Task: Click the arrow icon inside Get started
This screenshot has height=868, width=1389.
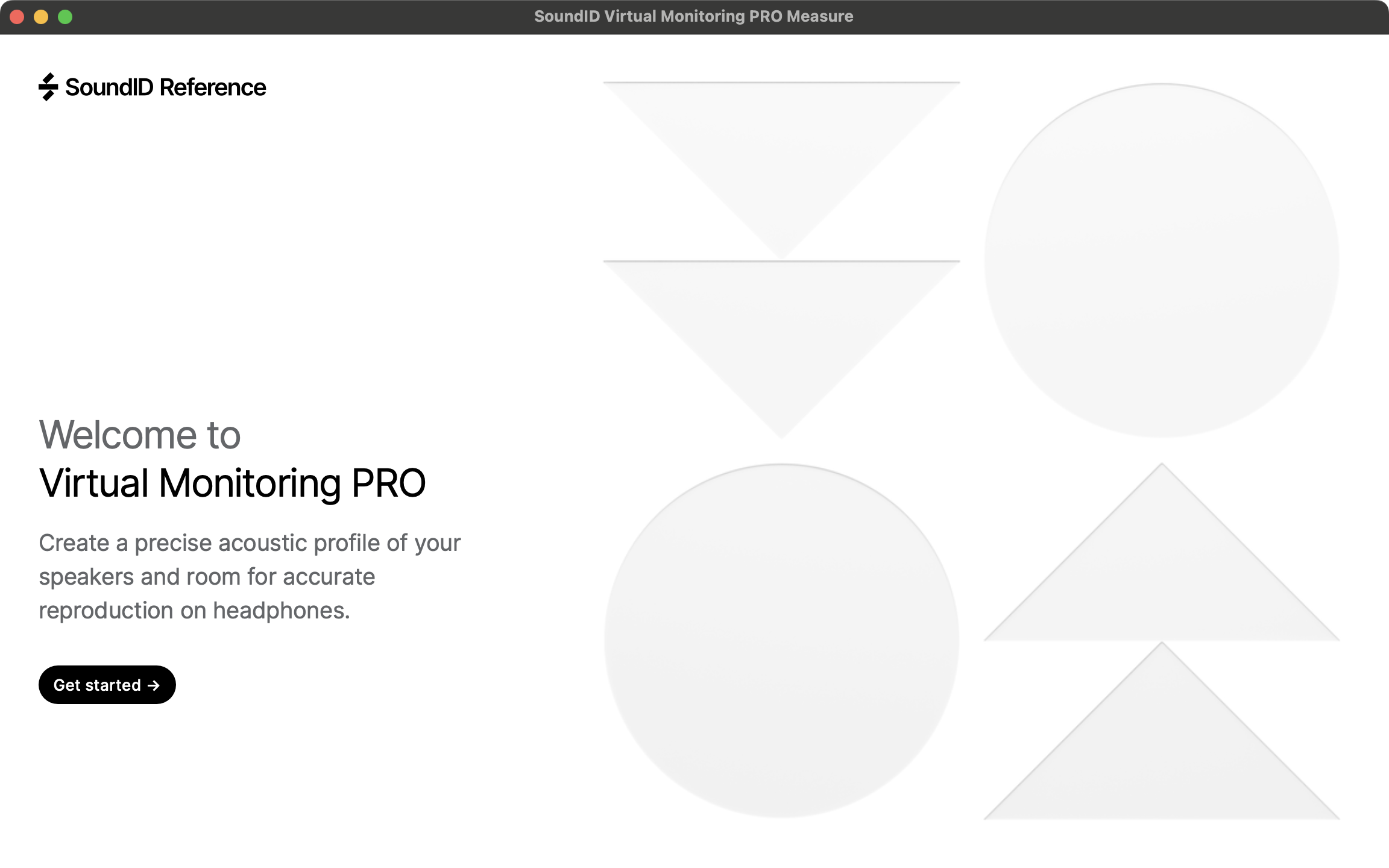Action: [154, 685]
